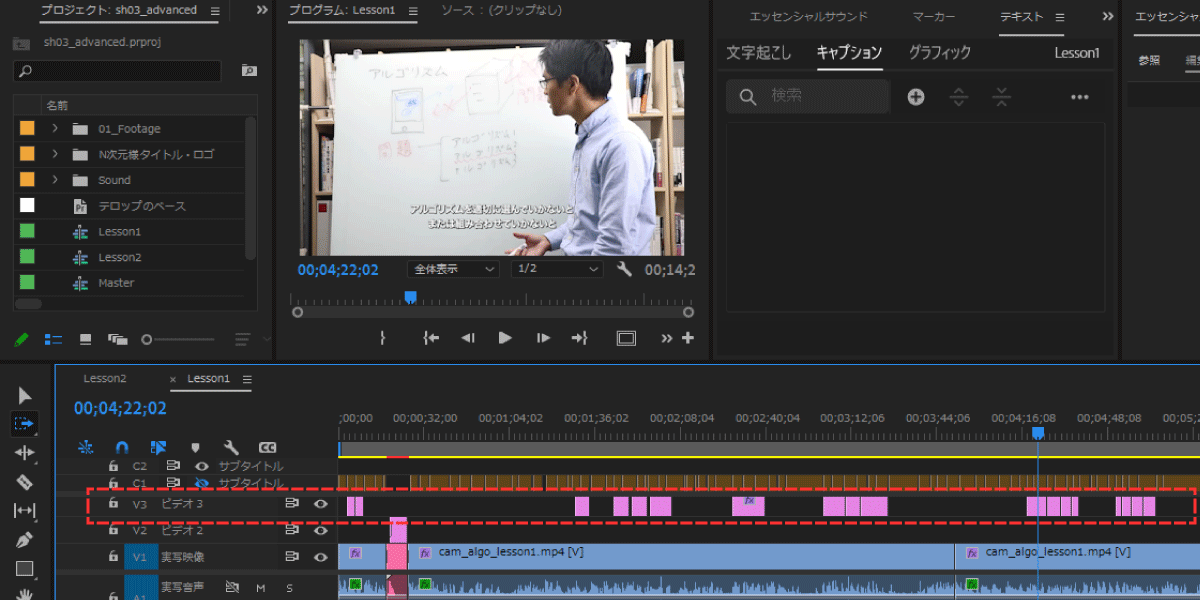Step forward one frame
Viewport: 1200px width, 600px height.
click(543, 338)
